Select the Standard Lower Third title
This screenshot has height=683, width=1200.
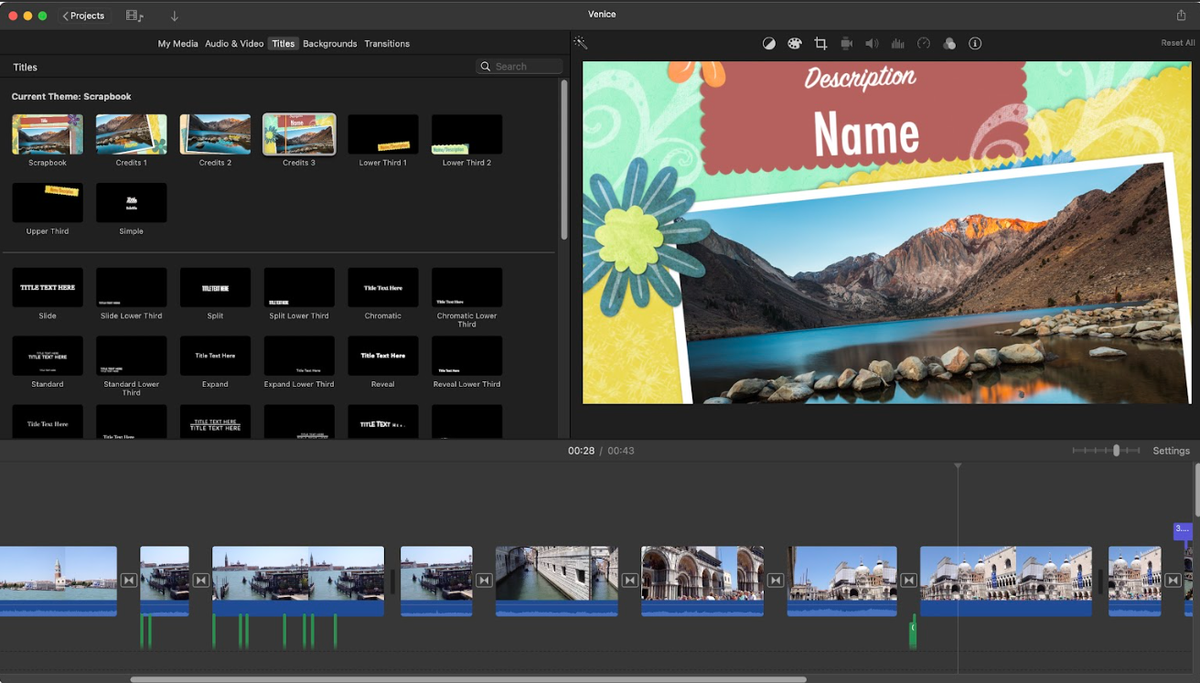131,356
